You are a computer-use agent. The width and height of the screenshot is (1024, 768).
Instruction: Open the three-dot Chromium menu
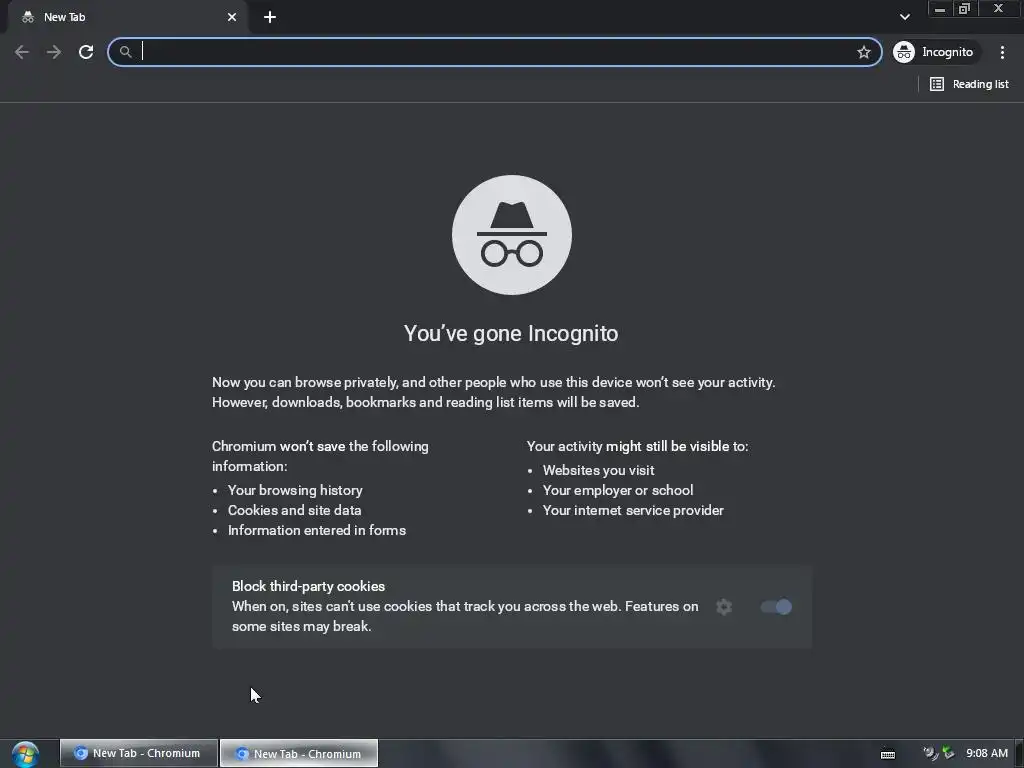pos(1002,52)
